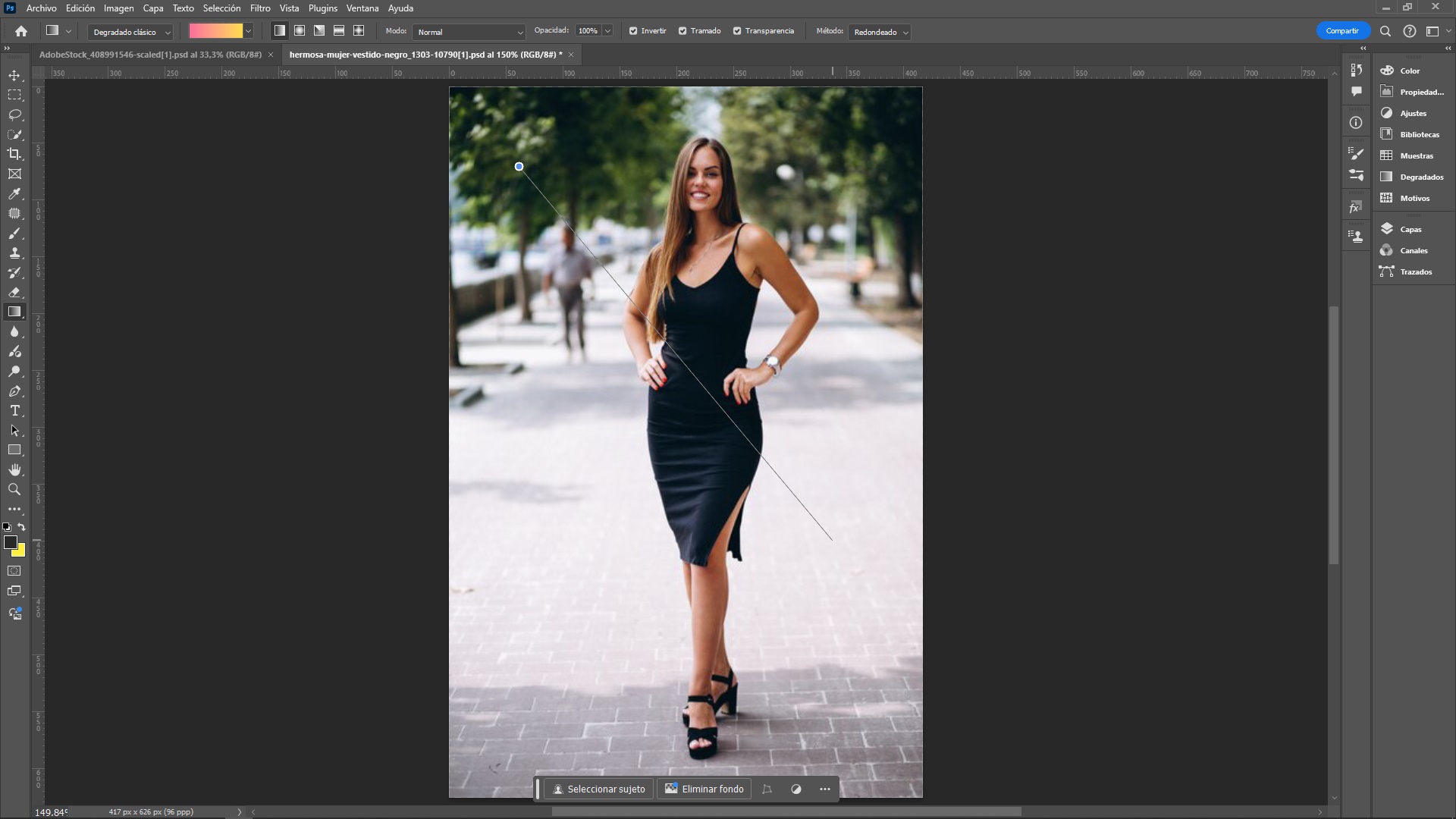
Task: Toggle Quick Mask mode
Action: pos(14,571)
